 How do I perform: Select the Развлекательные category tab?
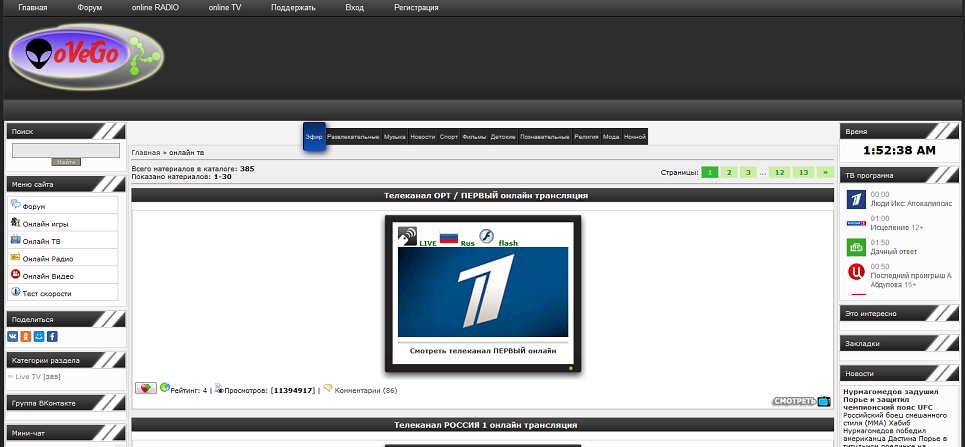tap(353, 137)
